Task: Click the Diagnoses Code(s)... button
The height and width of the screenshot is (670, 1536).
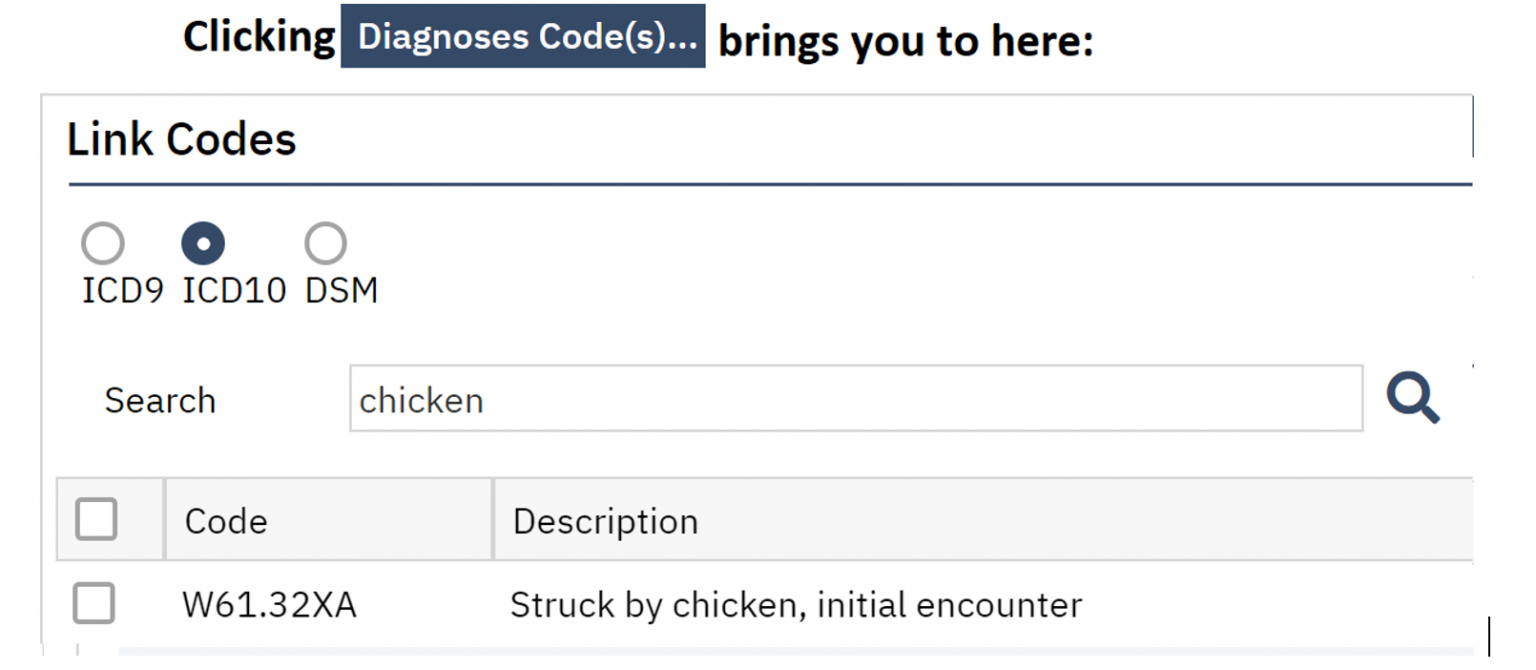Action: pyautogui.click(x=523, y=36)
